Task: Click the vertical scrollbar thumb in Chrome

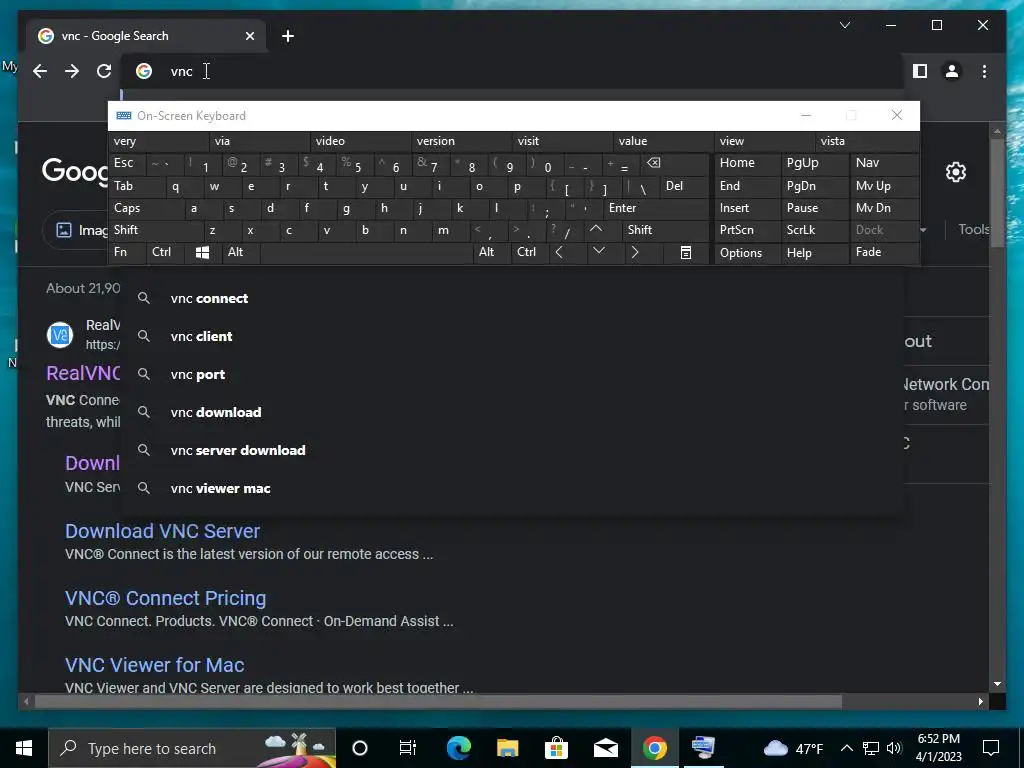Action: (997, 193)
